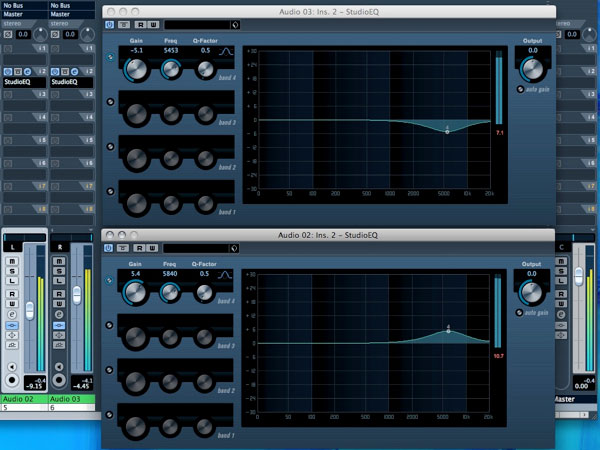Open StudioEQ insert slot on Audio 03 channel
The height and width of the screenshot is (450, 600).
[x=72, y=82]
